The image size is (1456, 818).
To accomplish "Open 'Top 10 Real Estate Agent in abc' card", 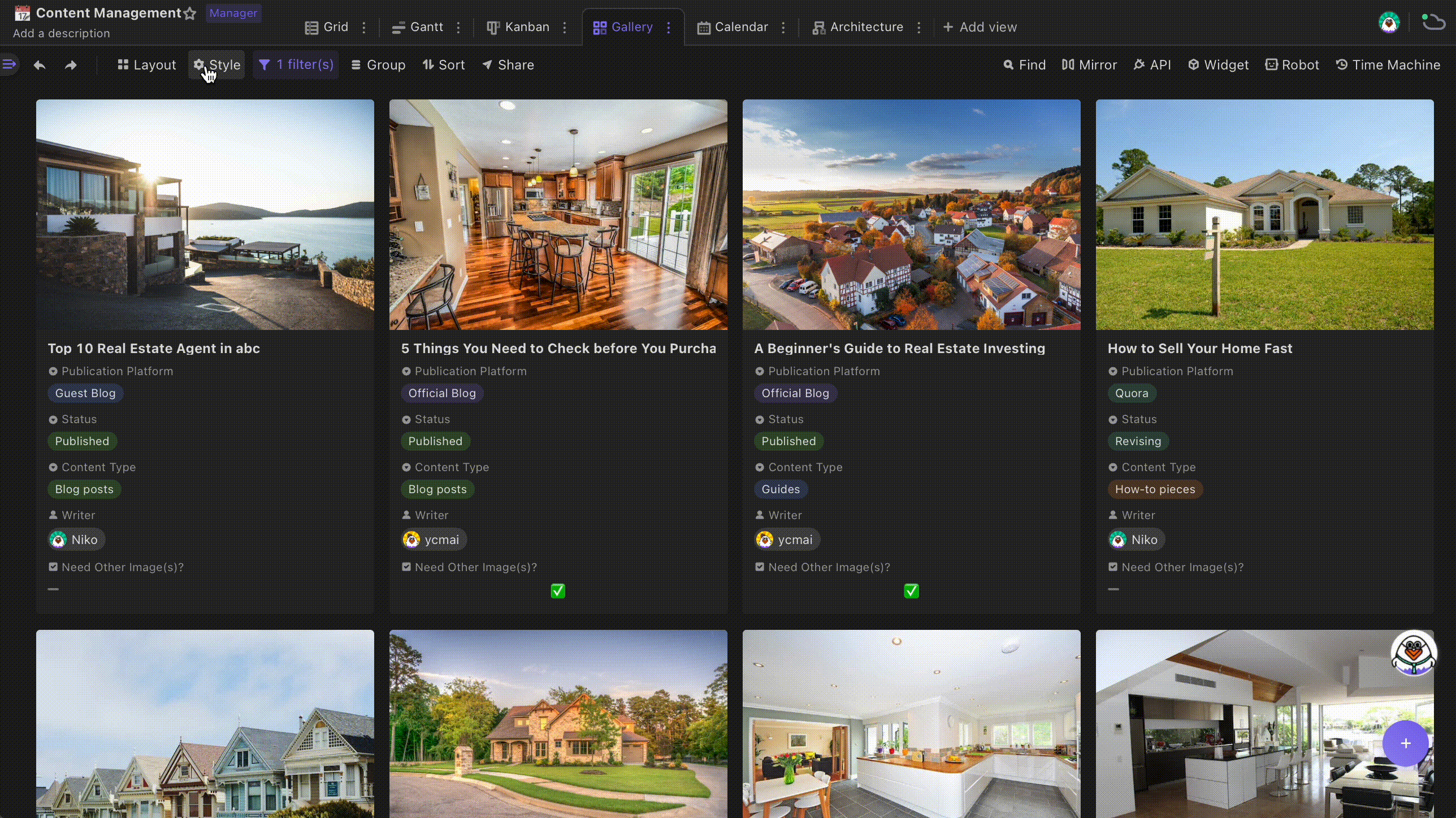I will tap(154, 348).
